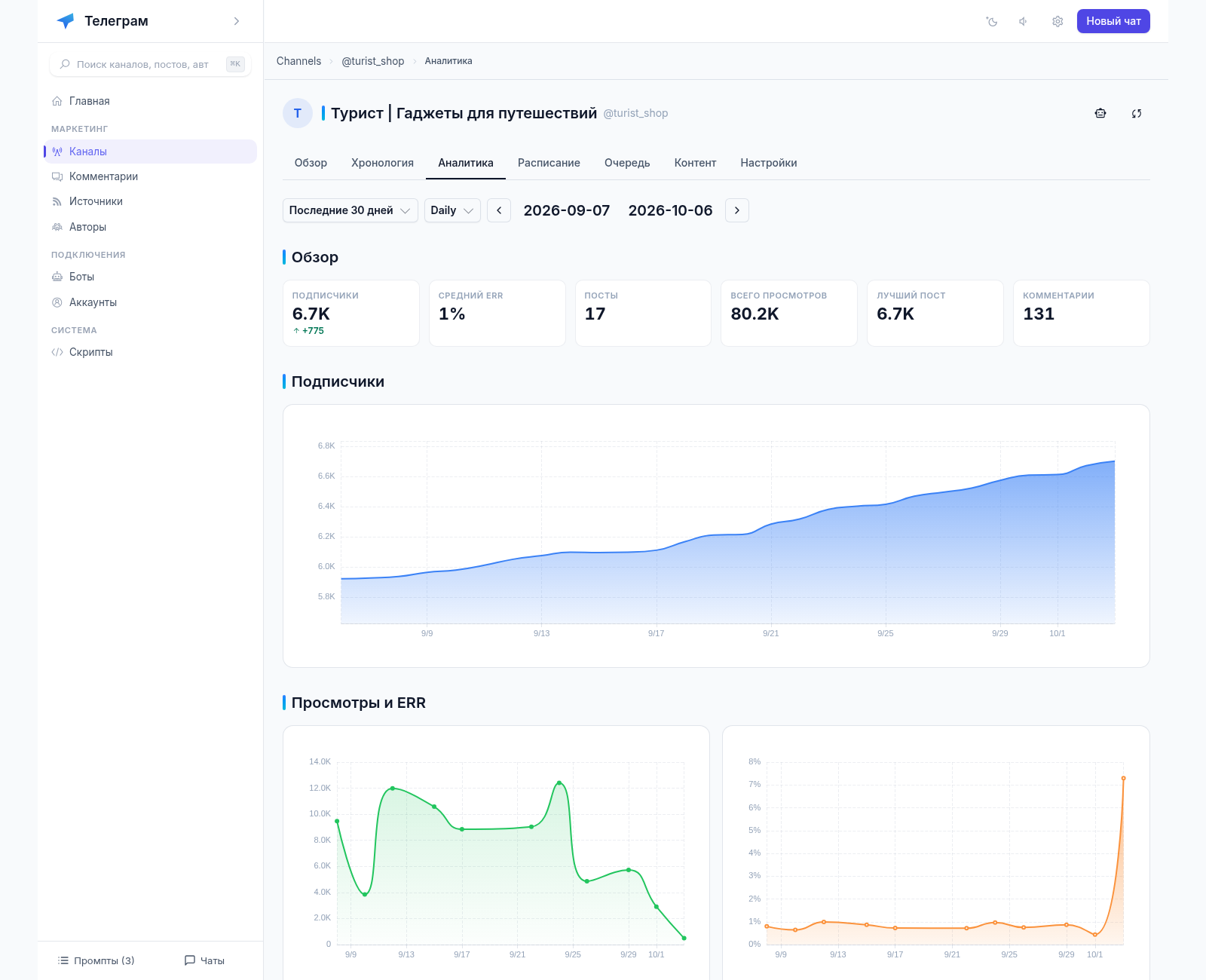Click the Новый чат button

(x=1113, y=21)
